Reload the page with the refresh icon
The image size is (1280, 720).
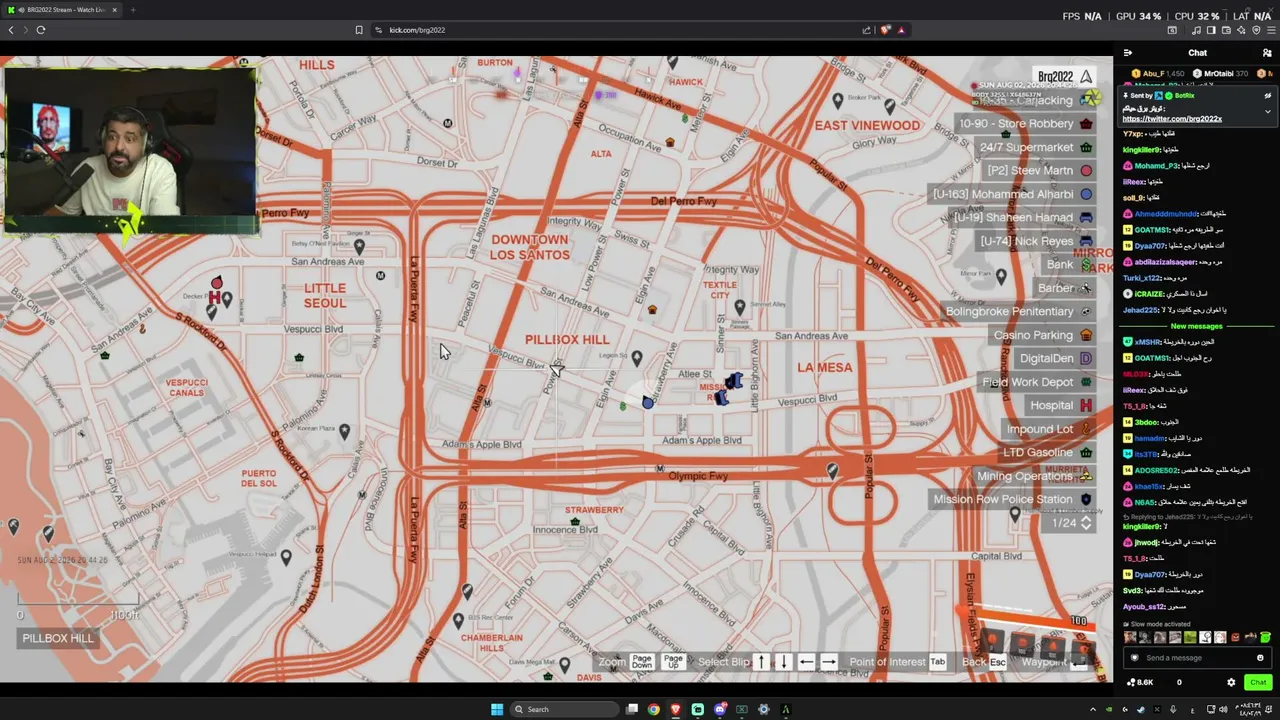click(x=41, y=30)
